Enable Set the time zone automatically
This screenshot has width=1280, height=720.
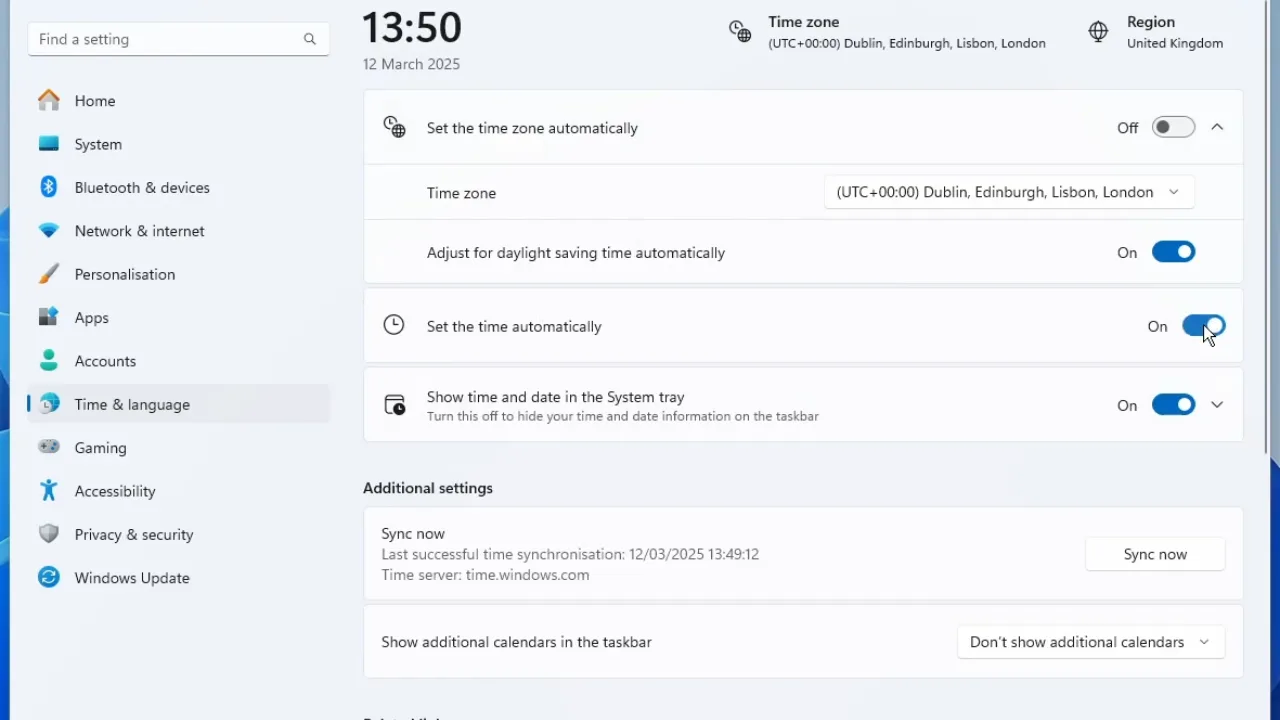1173,127
